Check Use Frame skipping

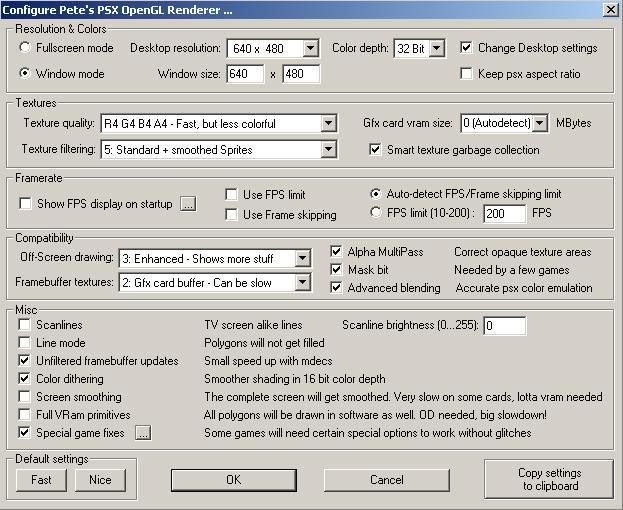pos(231,214)
